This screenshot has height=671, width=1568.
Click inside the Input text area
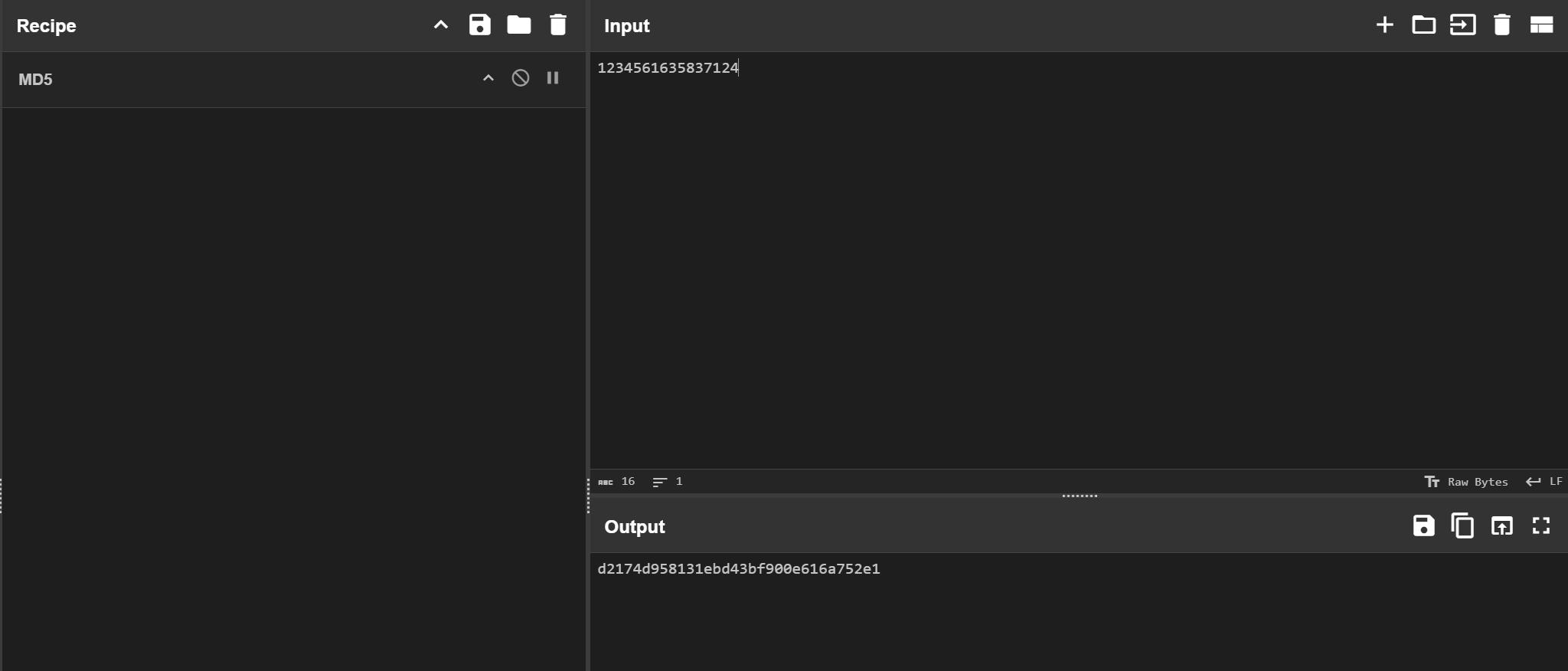1078,260
